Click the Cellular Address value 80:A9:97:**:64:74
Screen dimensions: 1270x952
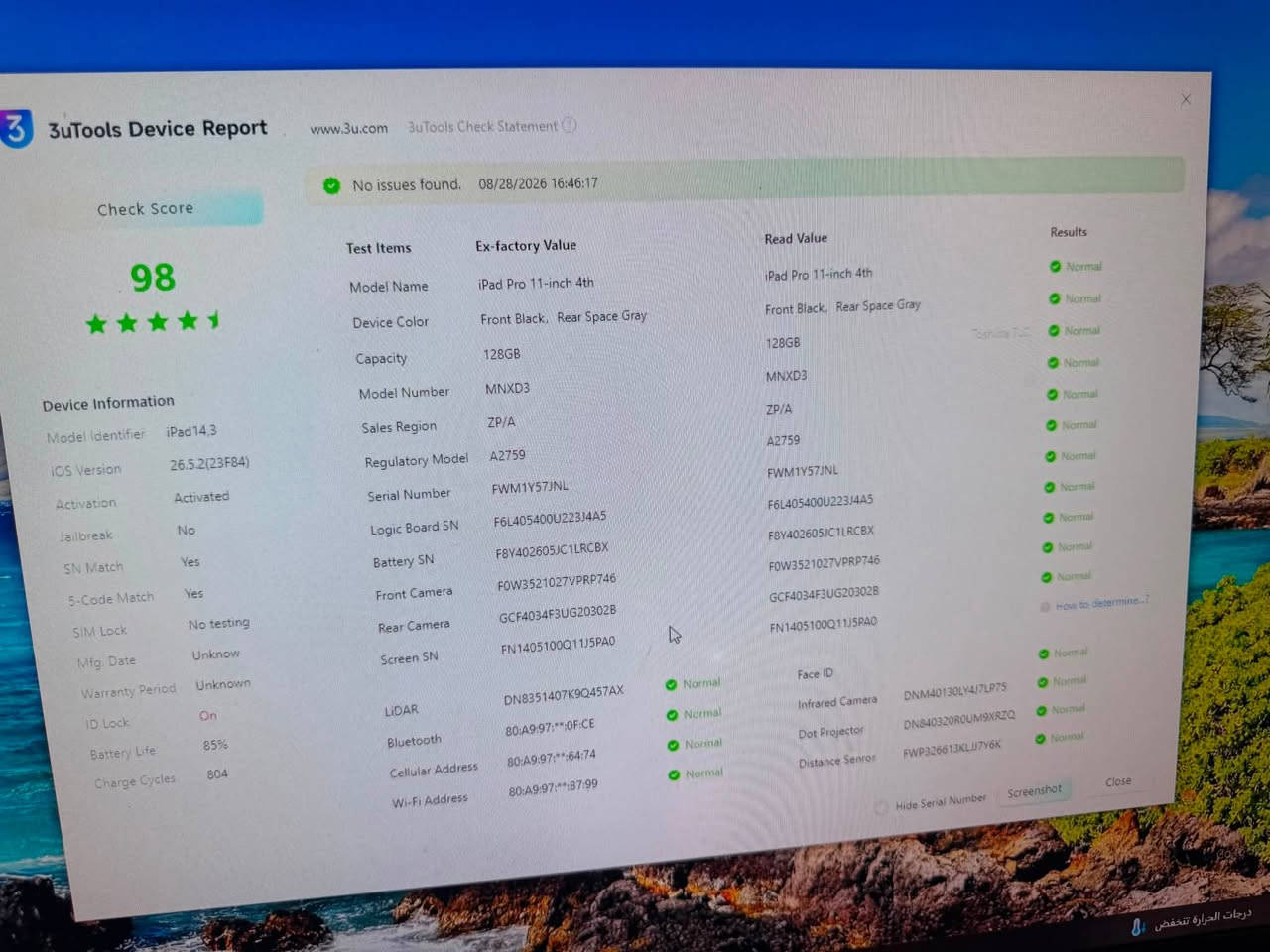[x=552, y=759]
